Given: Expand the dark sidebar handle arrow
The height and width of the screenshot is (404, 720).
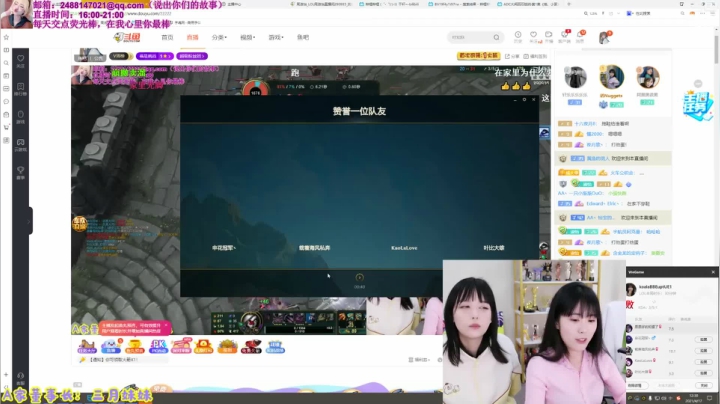Looking at the screenshot, I should [x=29, y=221].
